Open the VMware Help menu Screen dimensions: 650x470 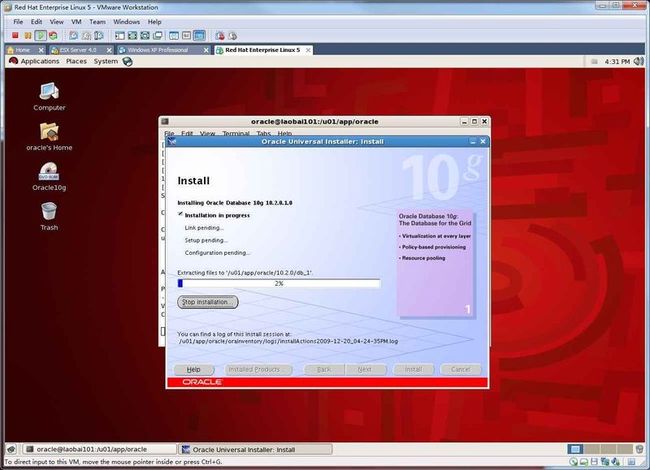(x=155, y=22)
